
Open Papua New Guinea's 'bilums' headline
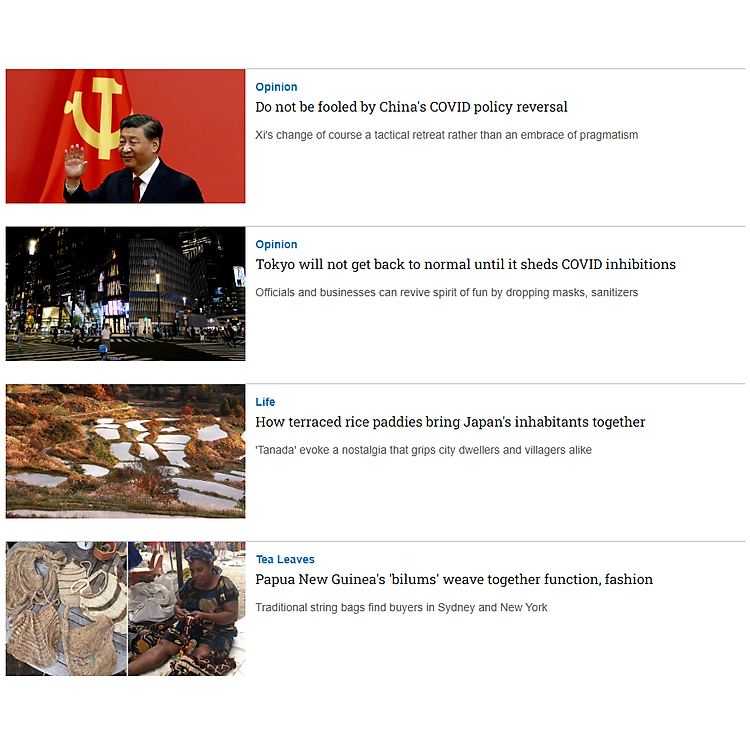454,579
